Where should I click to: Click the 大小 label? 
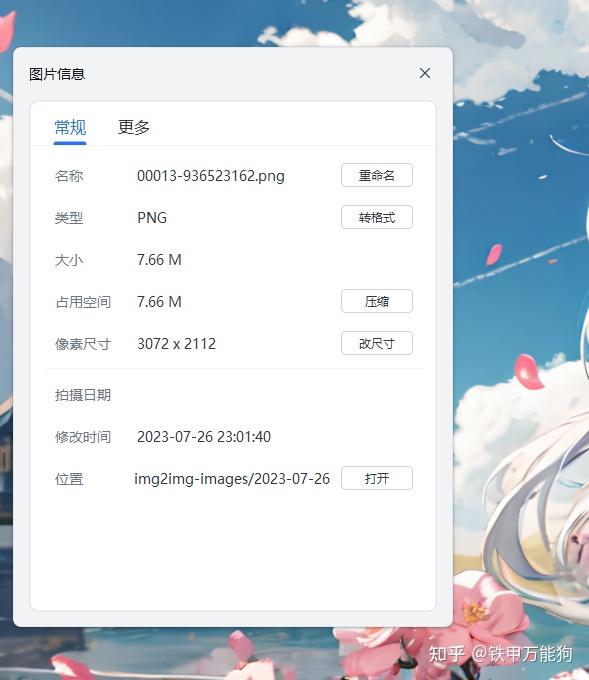pos(69,260)
